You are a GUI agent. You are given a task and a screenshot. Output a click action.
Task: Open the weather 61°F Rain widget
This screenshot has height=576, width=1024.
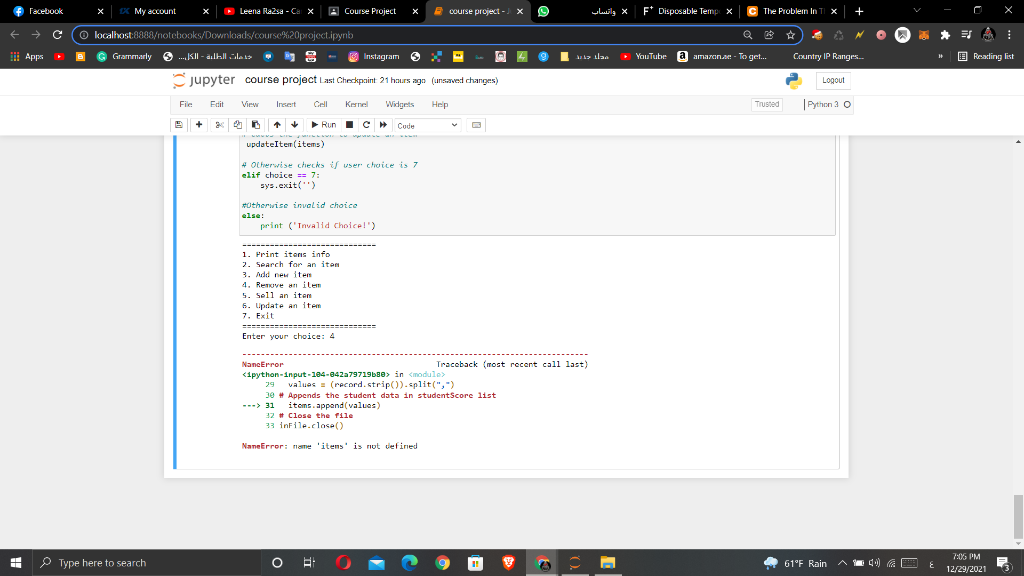point(795,562)
